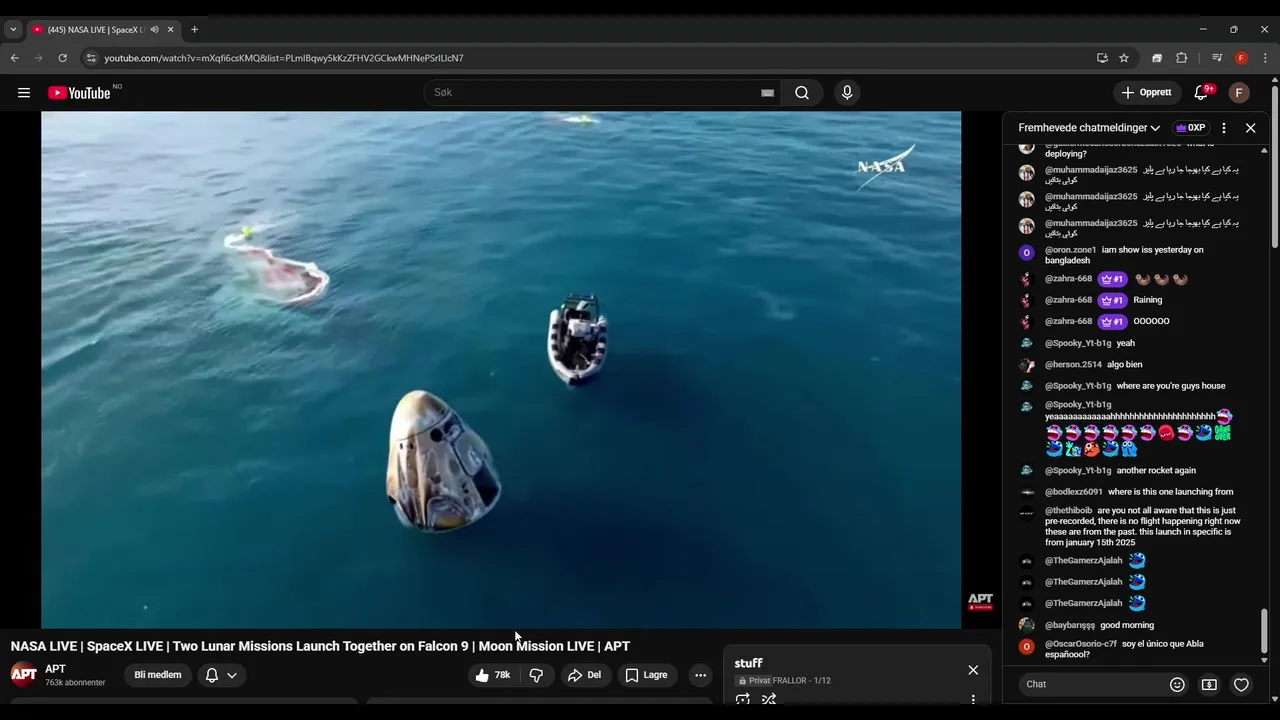The height and width of the screenshot is (720, 1280).
Task: Toggle playlist shuffle
Action: [x=769, y=700]
